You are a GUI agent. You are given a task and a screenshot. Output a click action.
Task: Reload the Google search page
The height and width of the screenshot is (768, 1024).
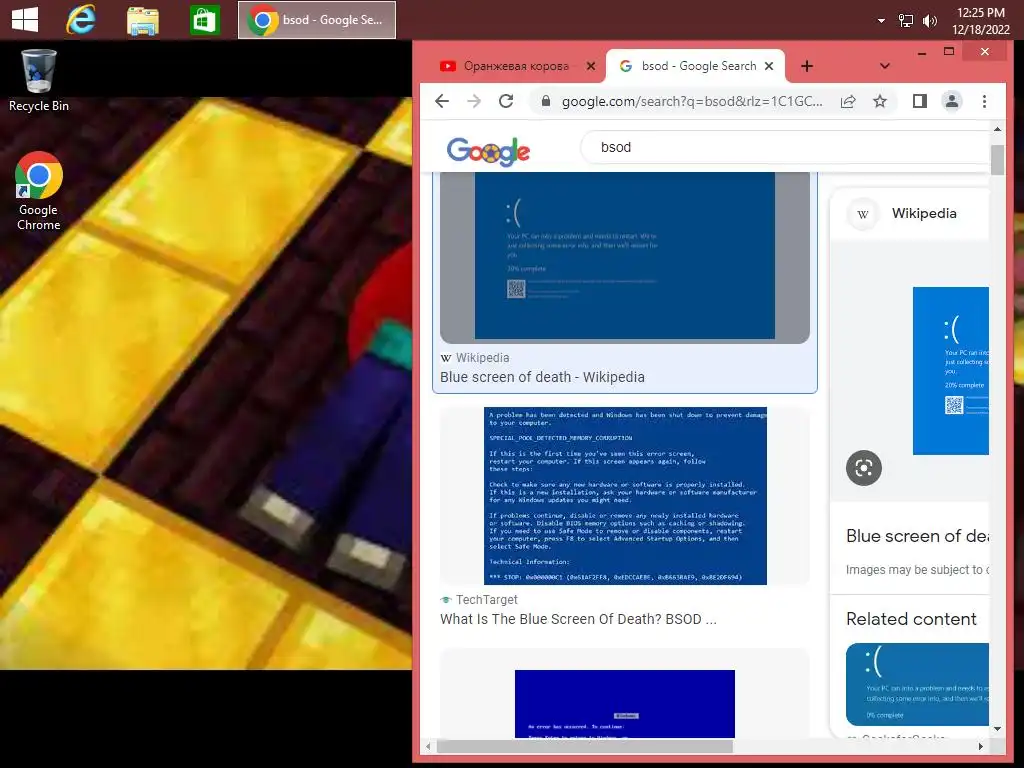(506, 101)
